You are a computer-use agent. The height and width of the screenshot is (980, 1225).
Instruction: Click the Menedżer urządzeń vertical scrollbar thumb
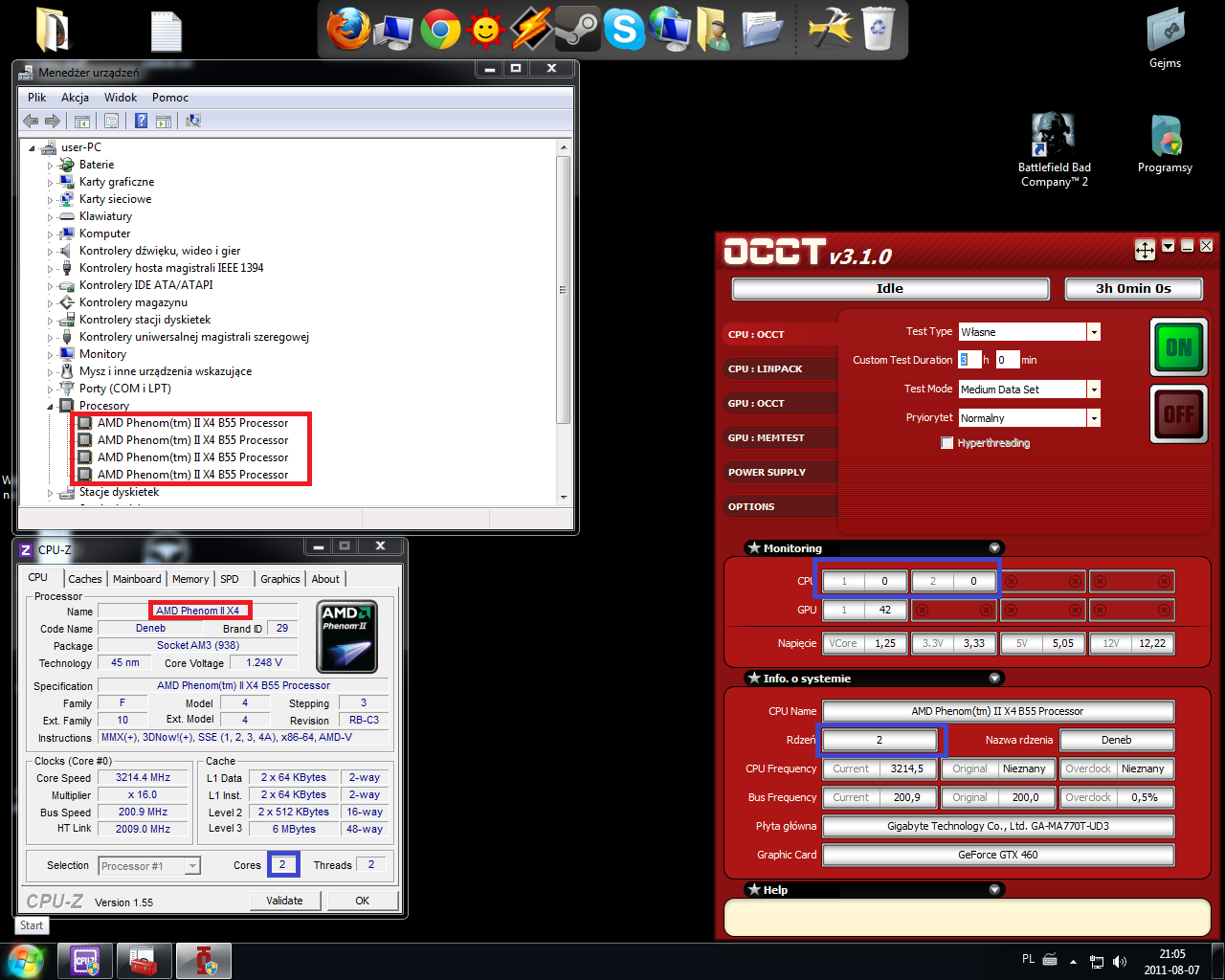[x=563, y=289]
